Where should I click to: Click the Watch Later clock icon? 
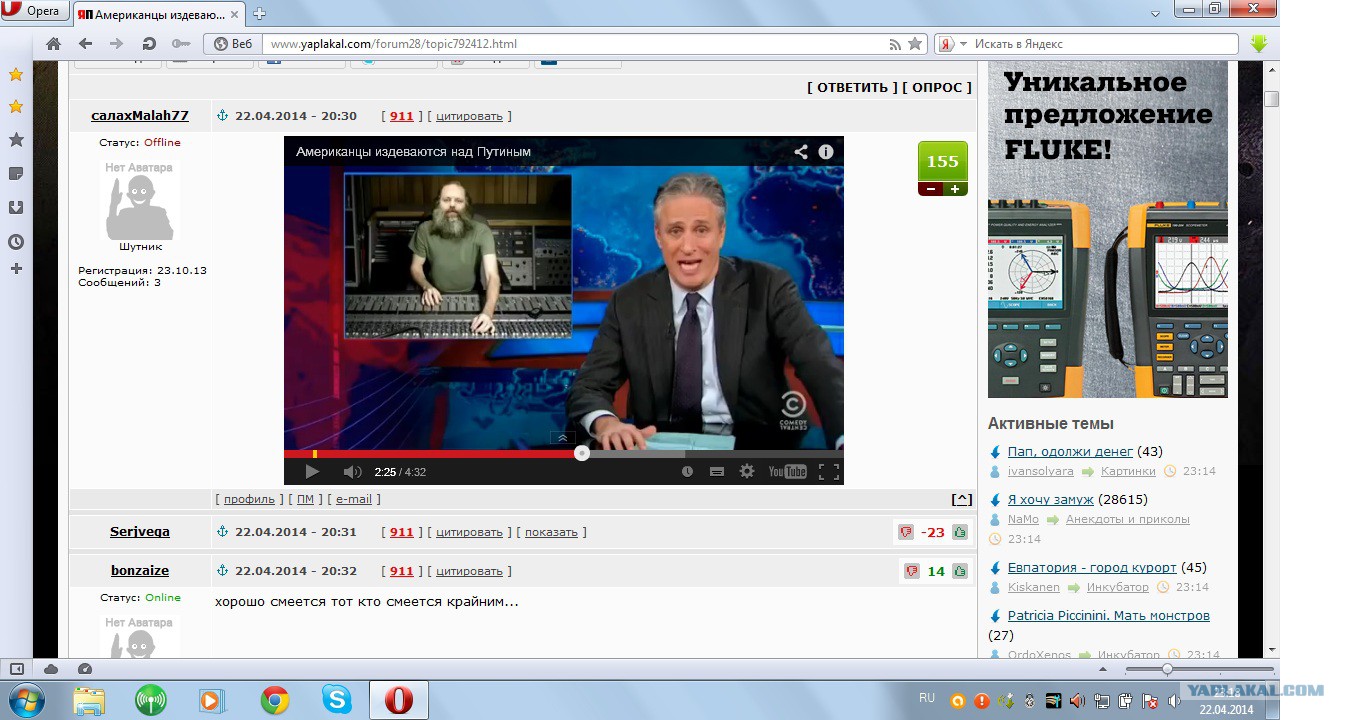coord(687,472)
